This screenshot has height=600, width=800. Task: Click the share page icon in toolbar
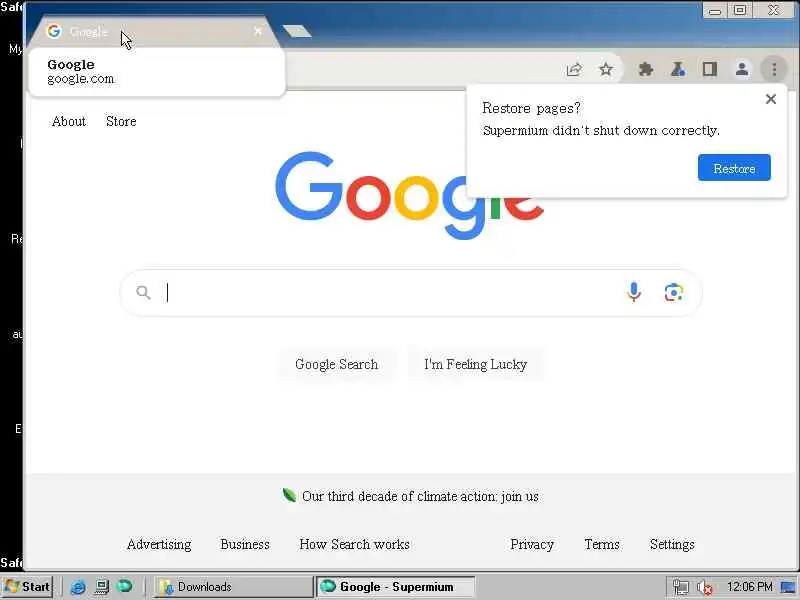(x=574, y=69)
